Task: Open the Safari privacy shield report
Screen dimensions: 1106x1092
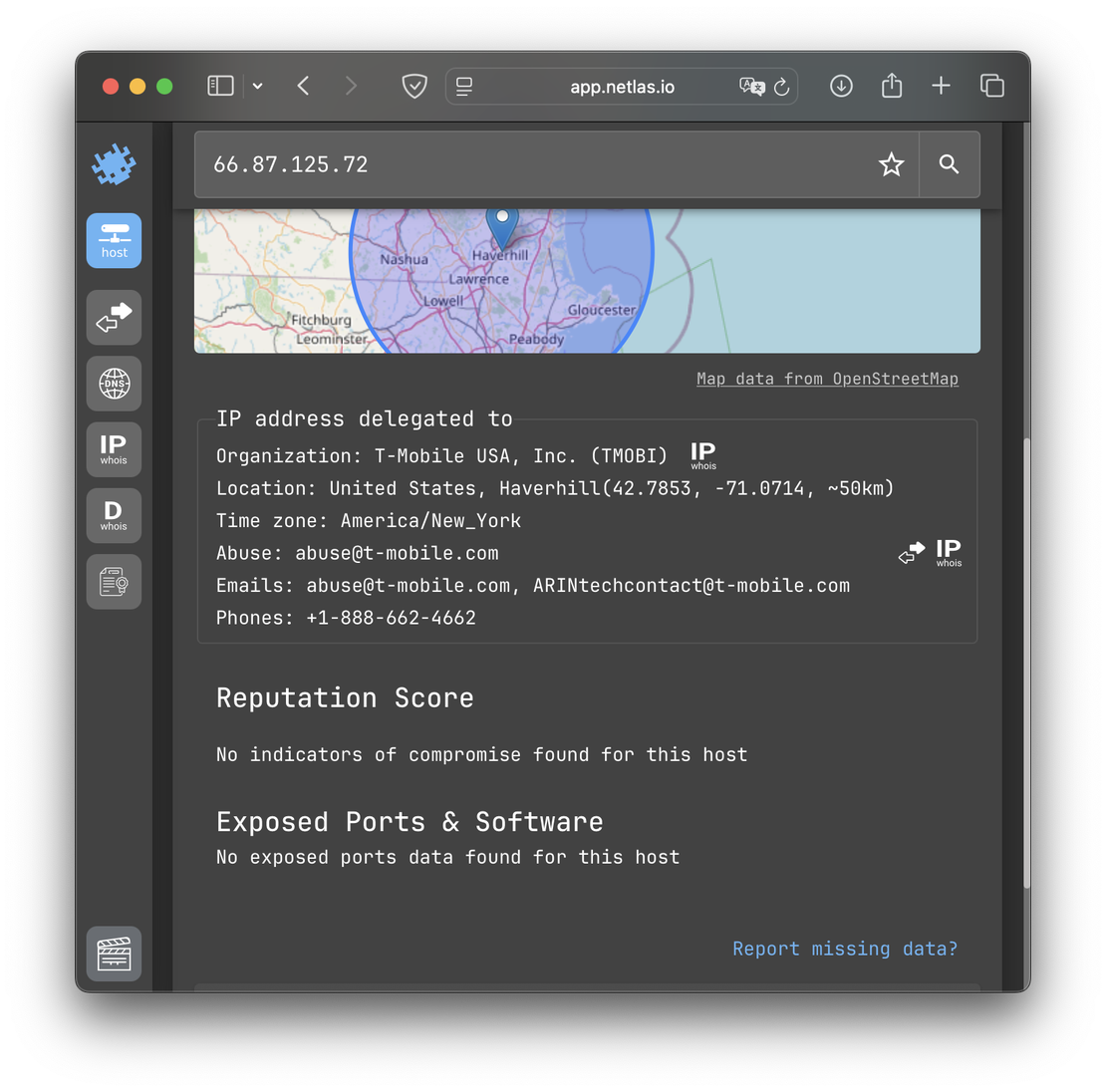Action: tap(415, 87)
